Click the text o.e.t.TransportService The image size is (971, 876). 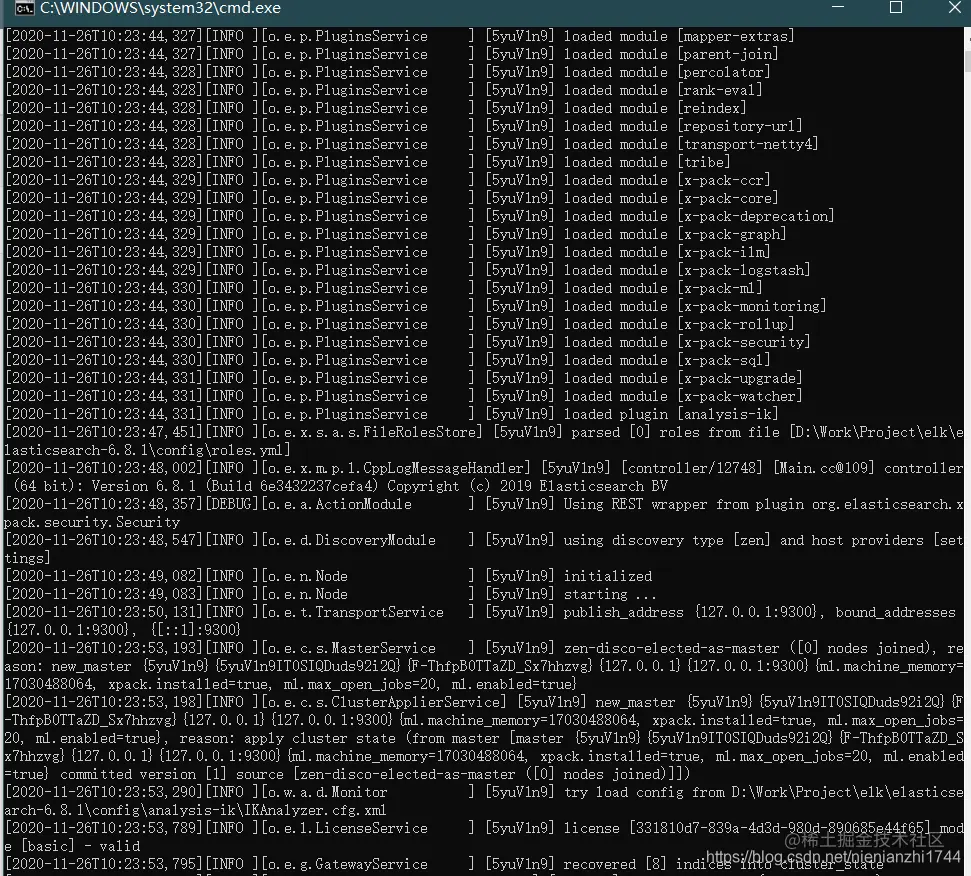[x=355, y=612]
